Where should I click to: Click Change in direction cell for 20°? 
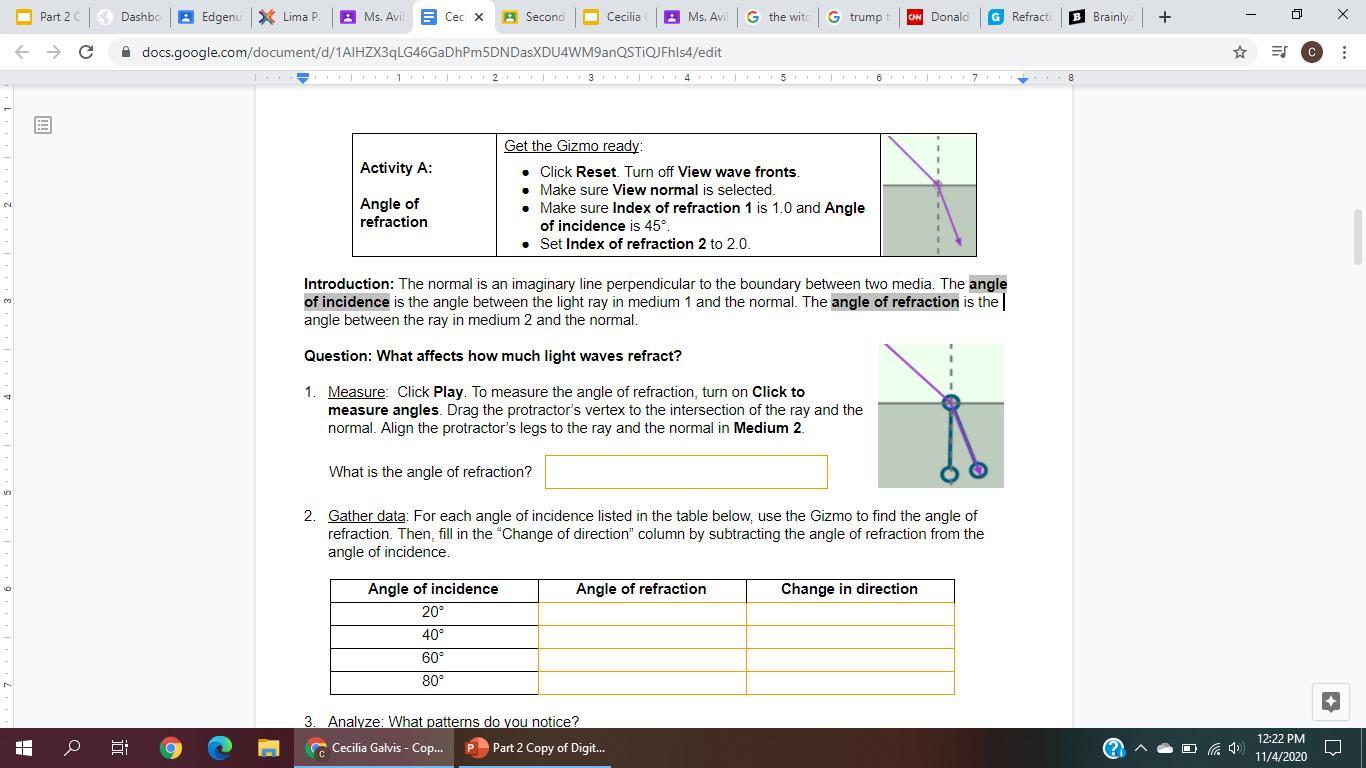click(x=850, y=612)
